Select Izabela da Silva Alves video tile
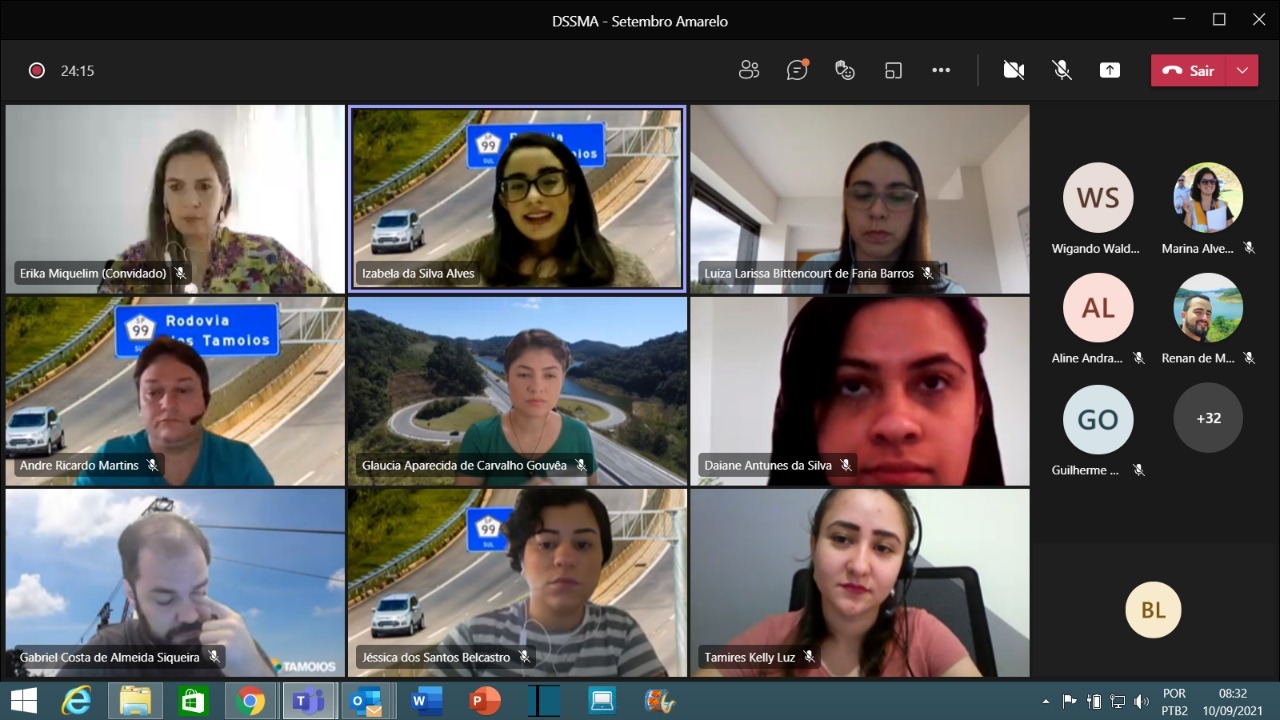Image resolution: width=1280 pixels, height=720 pixels. point(517,198)
